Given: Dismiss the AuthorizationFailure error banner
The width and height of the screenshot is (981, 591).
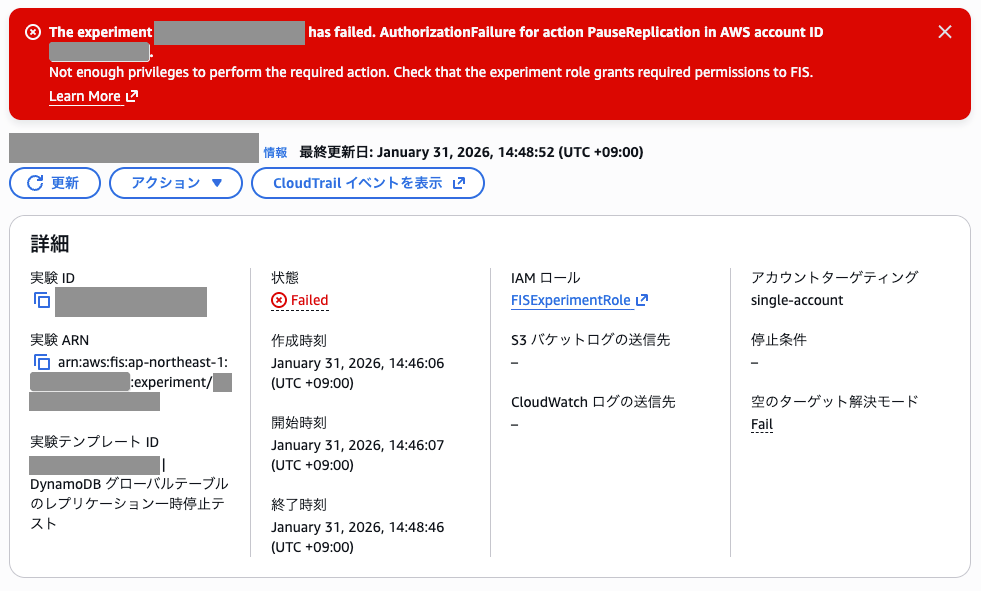Looking at the screenshot, I should tap(944, 31).
